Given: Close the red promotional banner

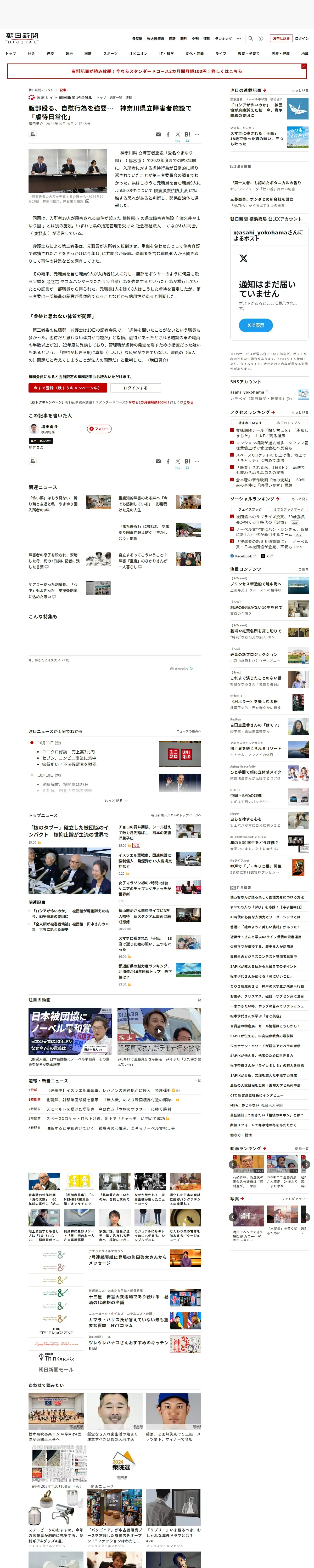Looking at the screenshot, I should coord(304,66).
